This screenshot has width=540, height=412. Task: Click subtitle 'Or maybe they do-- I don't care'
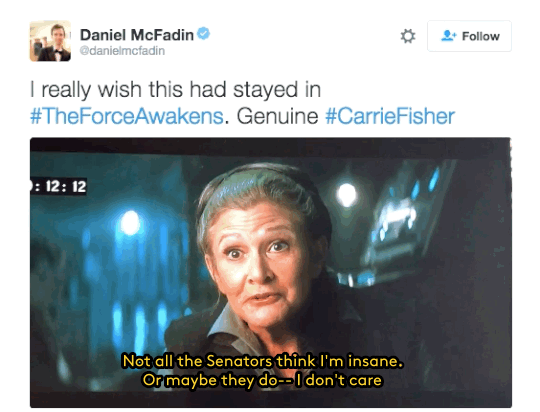[x=262, y=380]
